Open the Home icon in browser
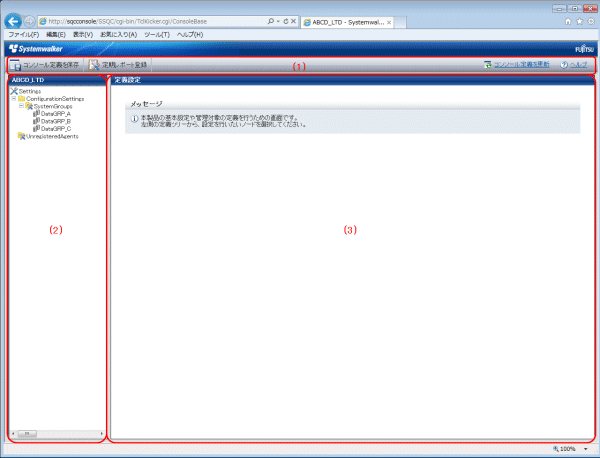This screenshot has width=600, height=458. coord(568,21)
